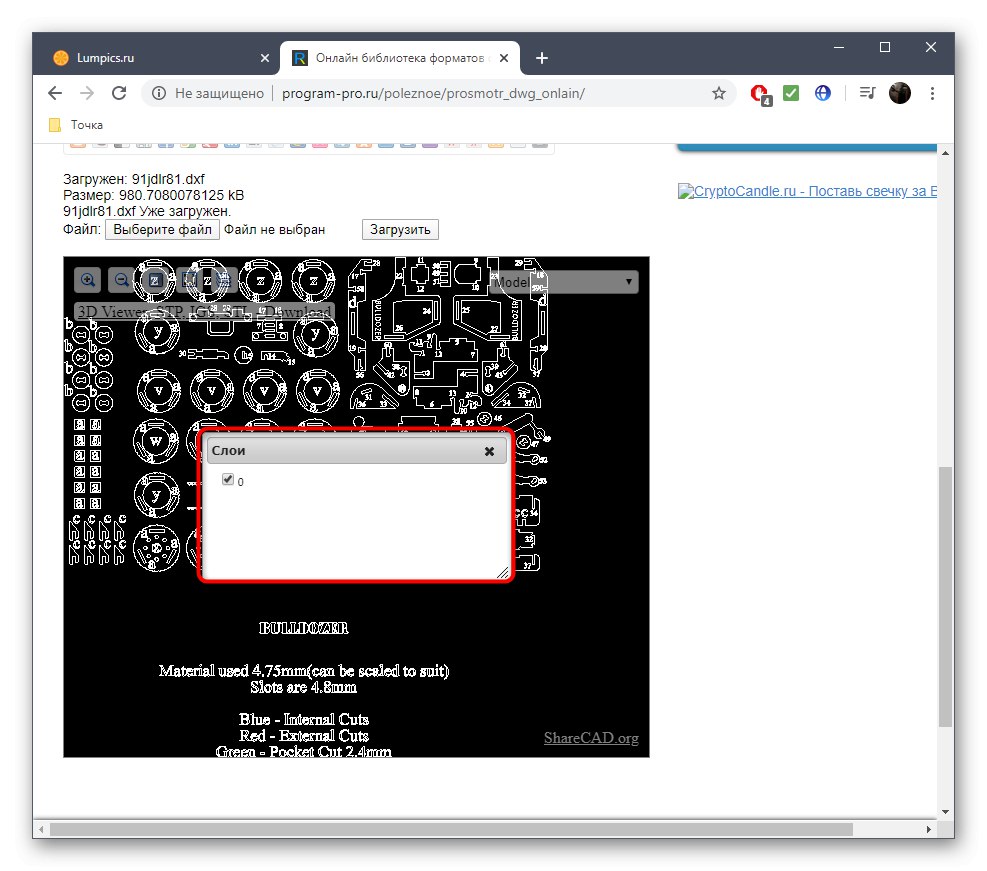This screenshot has width=987, height=871.
Task: Click the 'Размер: 980.7080078125 kB' text
Action: 153,195
